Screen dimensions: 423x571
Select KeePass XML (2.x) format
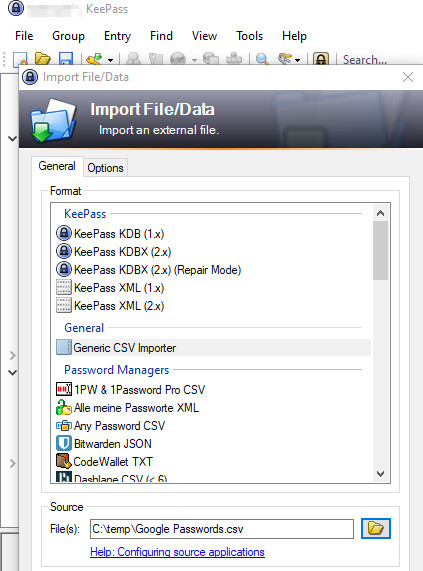click(119, 306)
